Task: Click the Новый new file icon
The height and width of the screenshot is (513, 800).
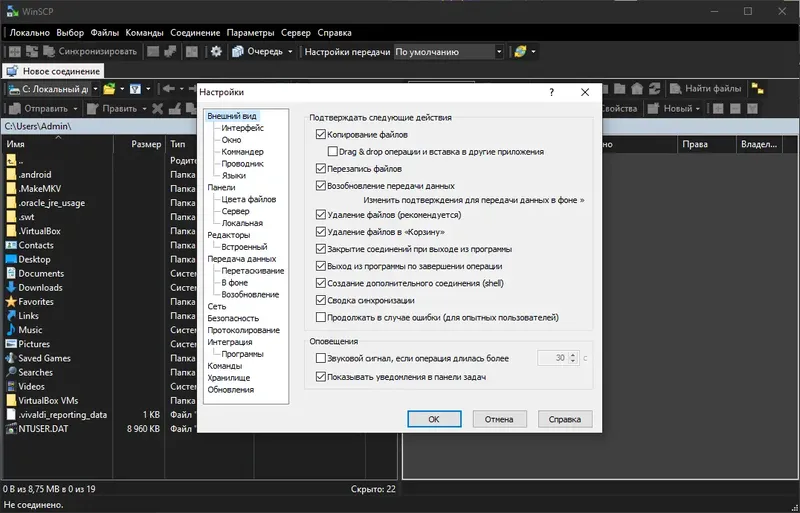Action: click(654, 108)
